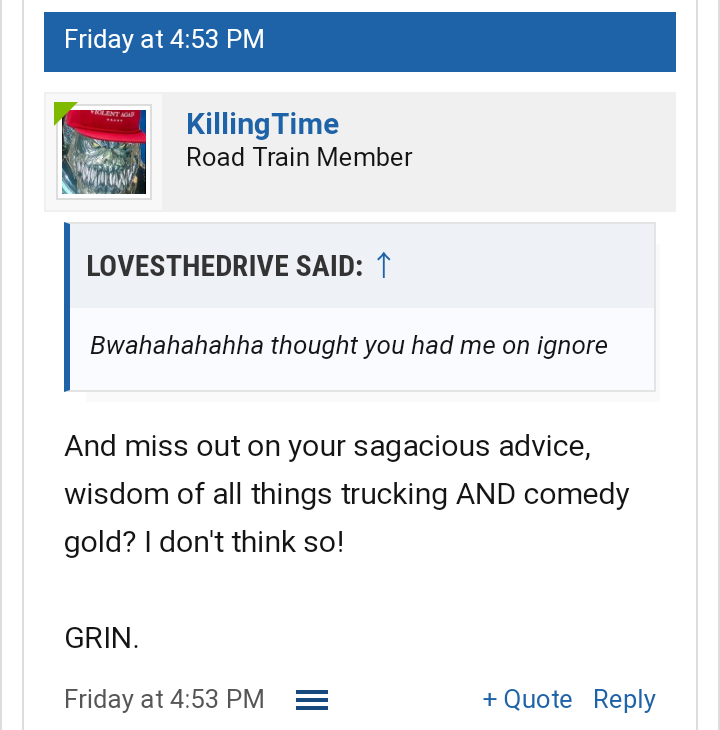Open the post permalink timestamp at bottom
This screenshot has width=720, height=730.
tap(164, 700)
